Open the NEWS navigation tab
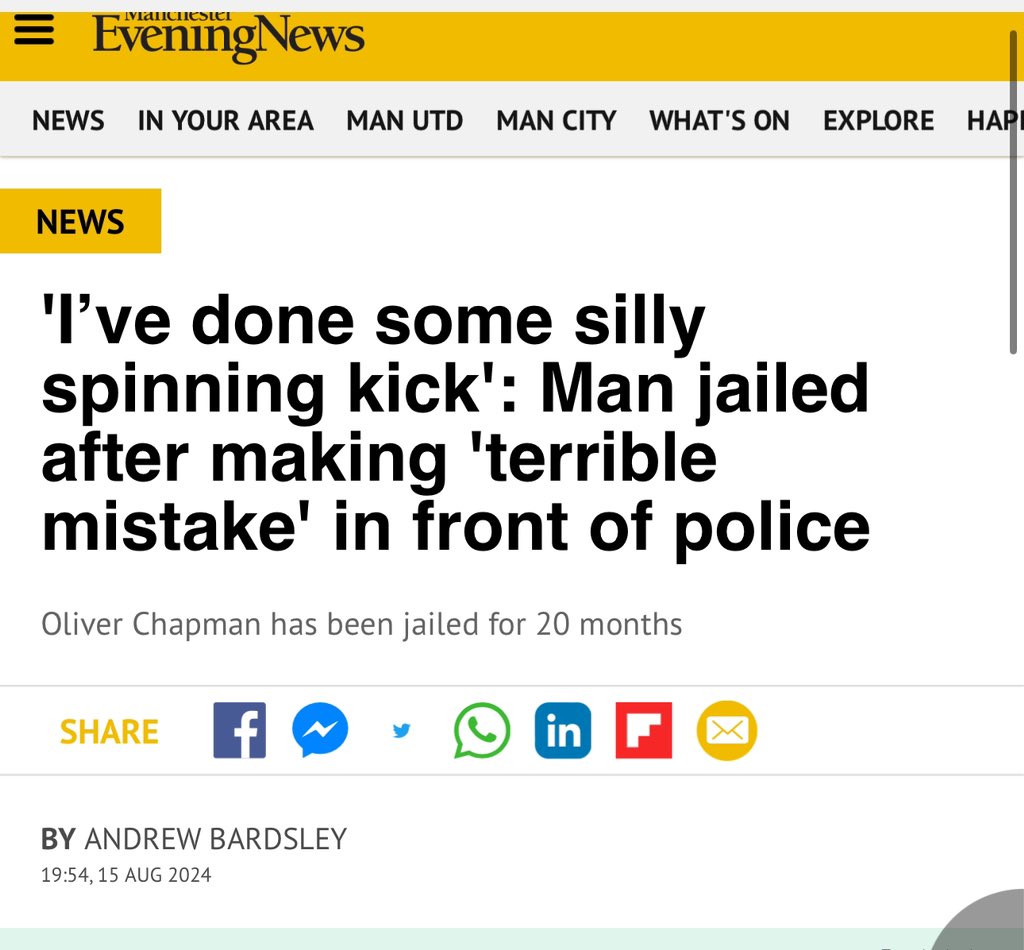Viewport: 1024px width, 950px height. pos(68,121)
